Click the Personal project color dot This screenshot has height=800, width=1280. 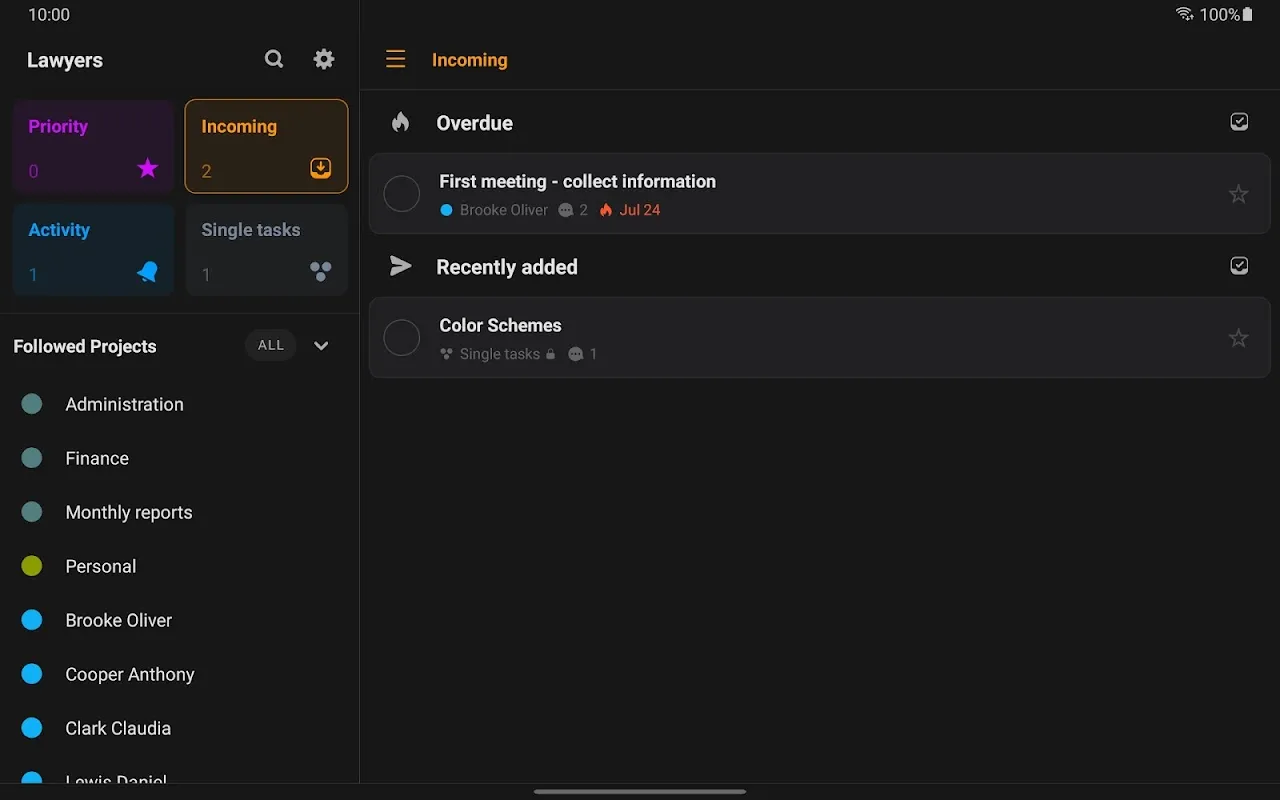point(32,566)
